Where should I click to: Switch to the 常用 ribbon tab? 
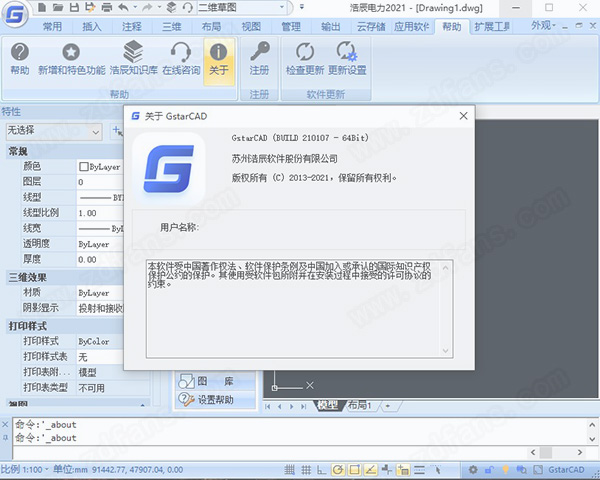pos(52,26)
